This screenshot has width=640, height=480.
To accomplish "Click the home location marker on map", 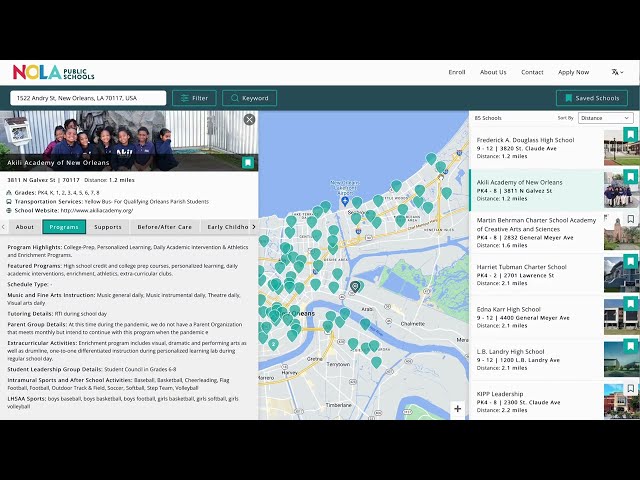I will [355, 287].
